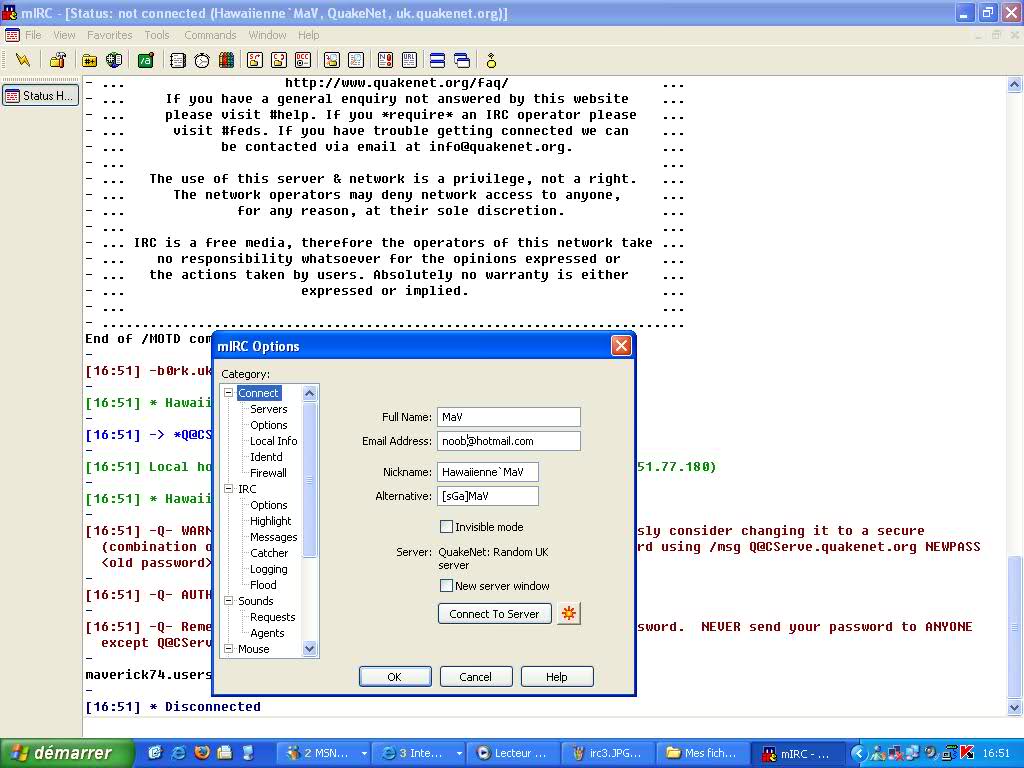Launch Firefox from the quick launch bar
The height and width of the screenshot is (768, 1024).
pyautogui.click(x=202, y=752)
